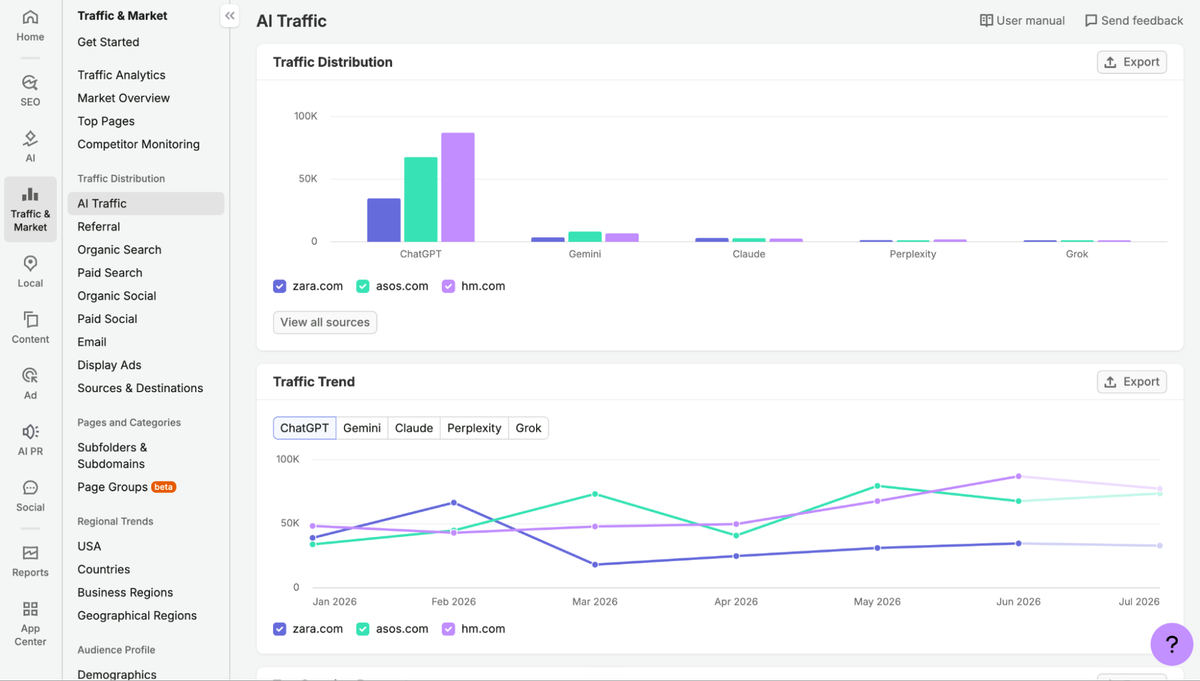This screenshot has width=1200, height=681.
Task: Open Sources & Destinations
Action: tap(140, 388)
